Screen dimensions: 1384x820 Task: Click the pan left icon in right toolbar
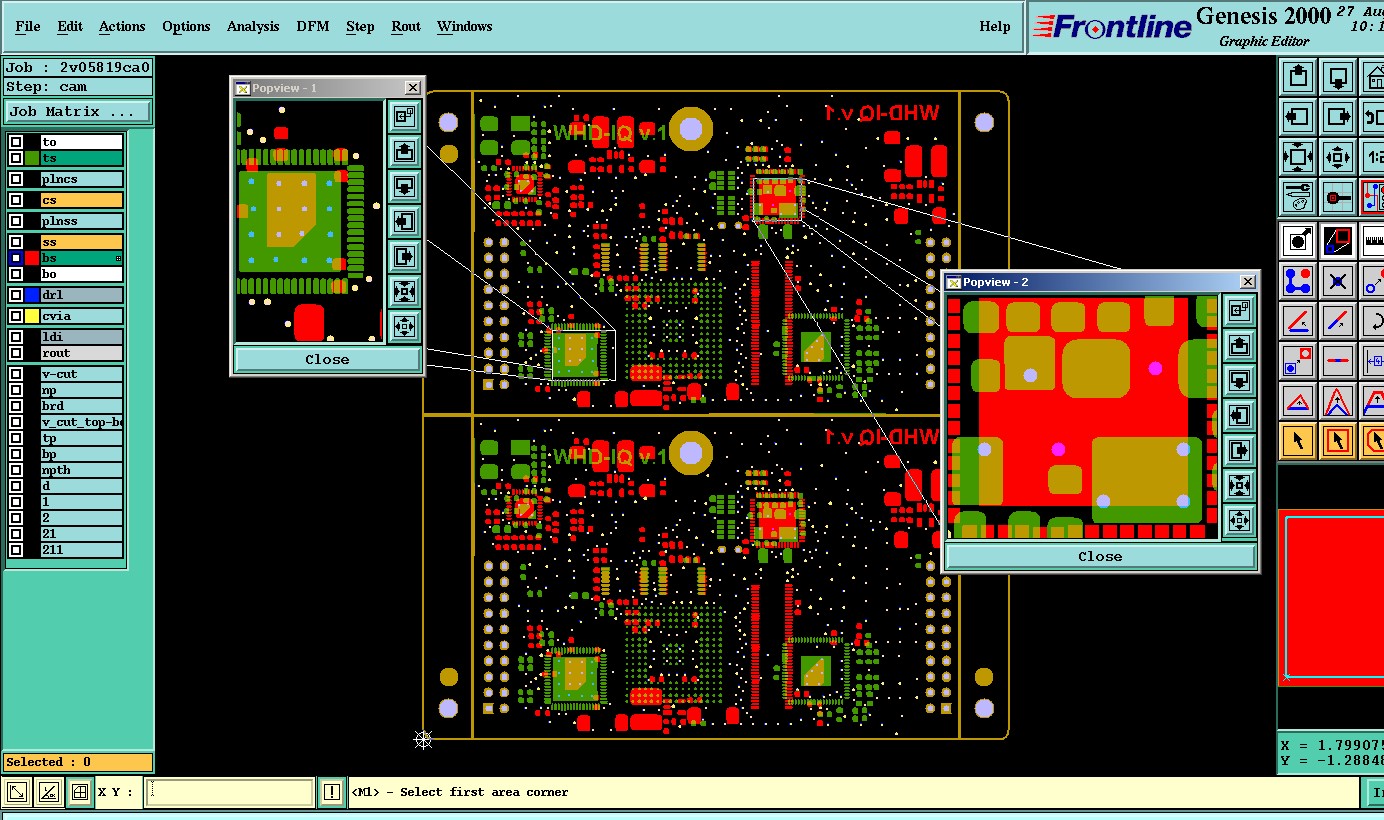pyautogui.click(x=1298, y=116)
